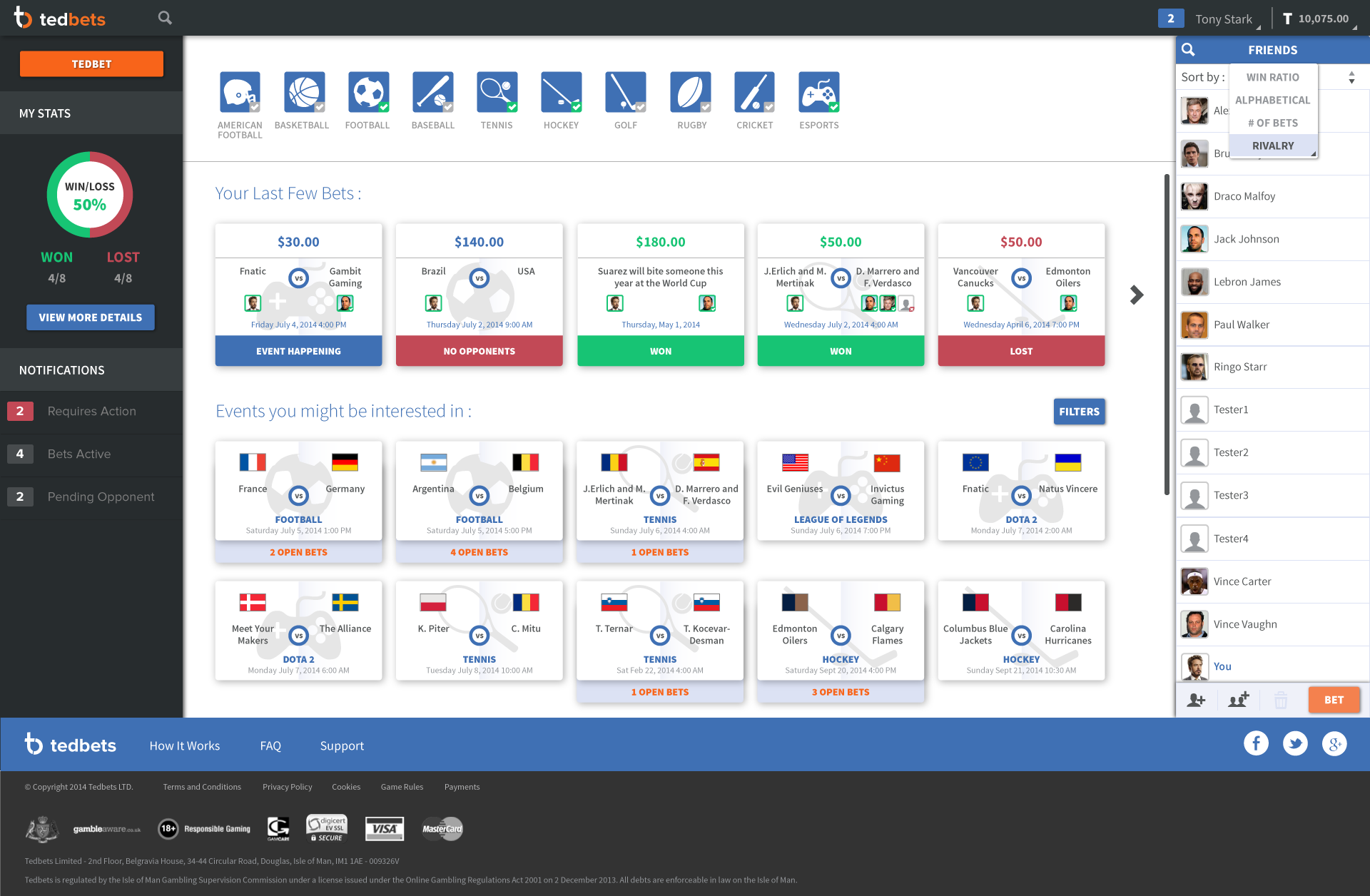
Task: Share via the Twitter icon in the footer
Action: click(1295, 743)
